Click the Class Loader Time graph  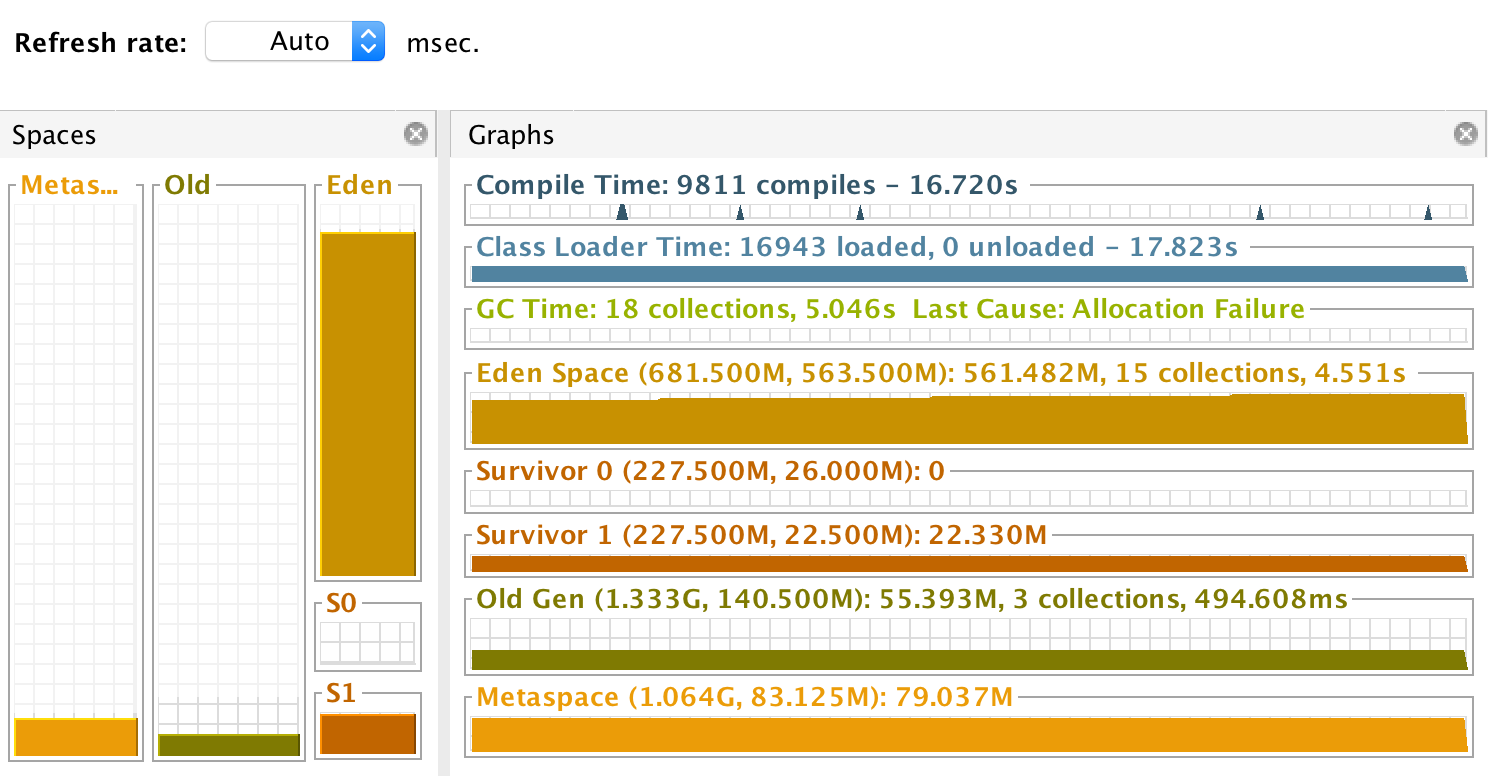point(968,274)
